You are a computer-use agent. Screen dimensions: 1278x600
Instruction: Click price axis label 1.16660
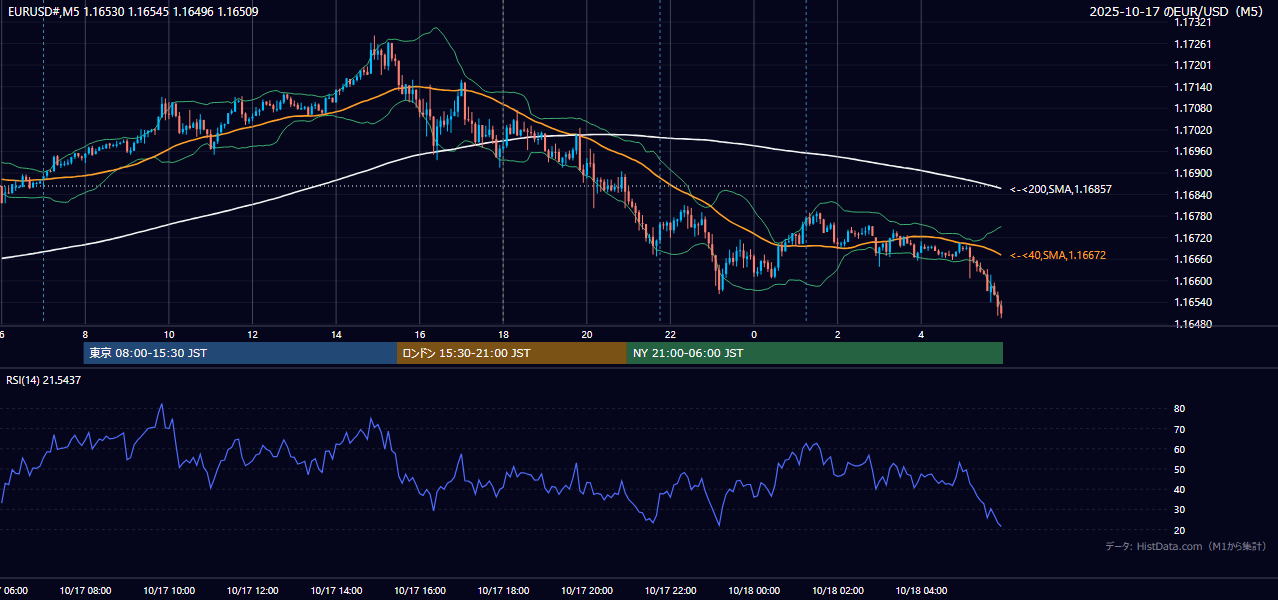coord(1192,259)
